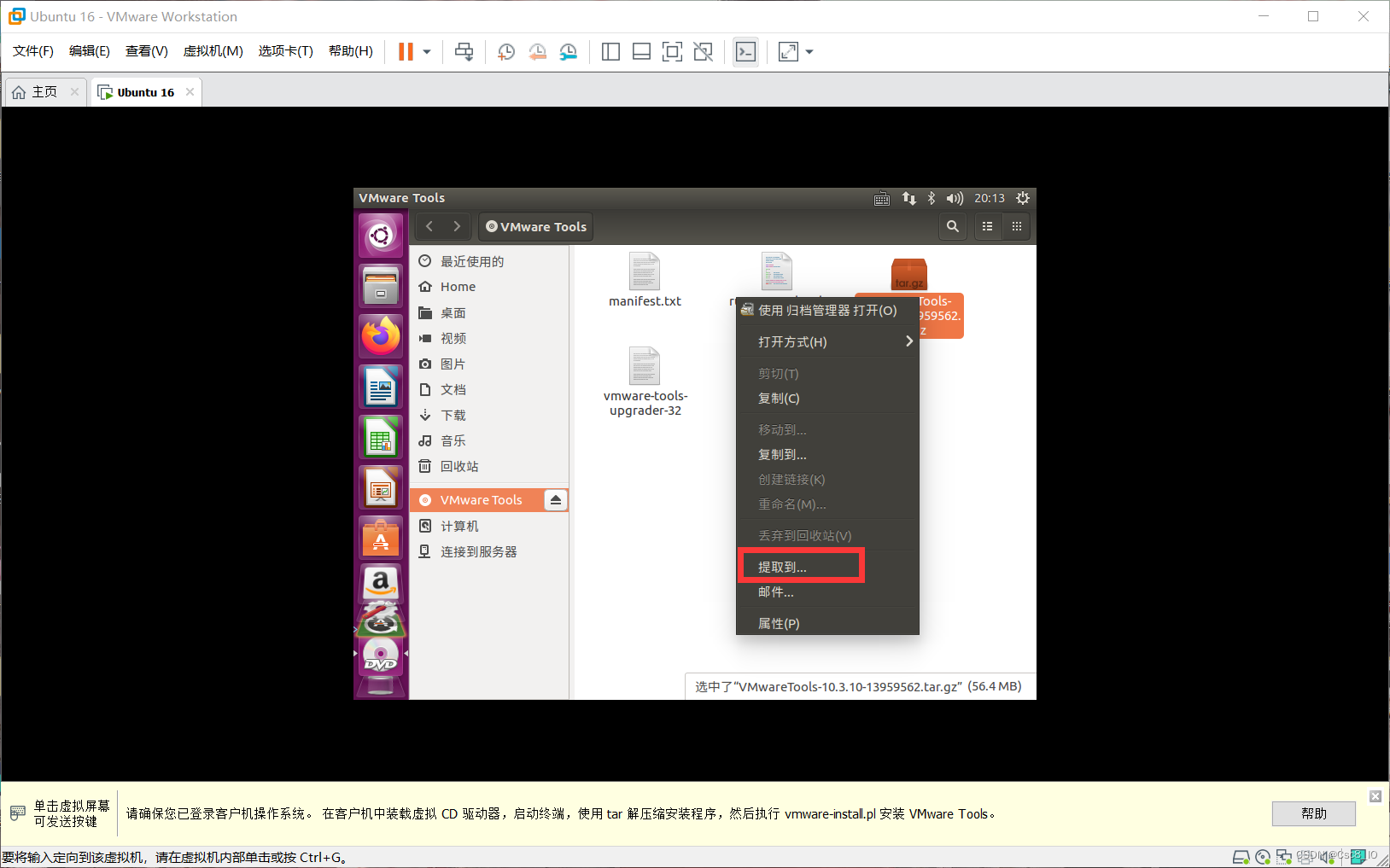Toggle the VMware library sidebar view
1390x868 pixels.
tap(610, 52)
